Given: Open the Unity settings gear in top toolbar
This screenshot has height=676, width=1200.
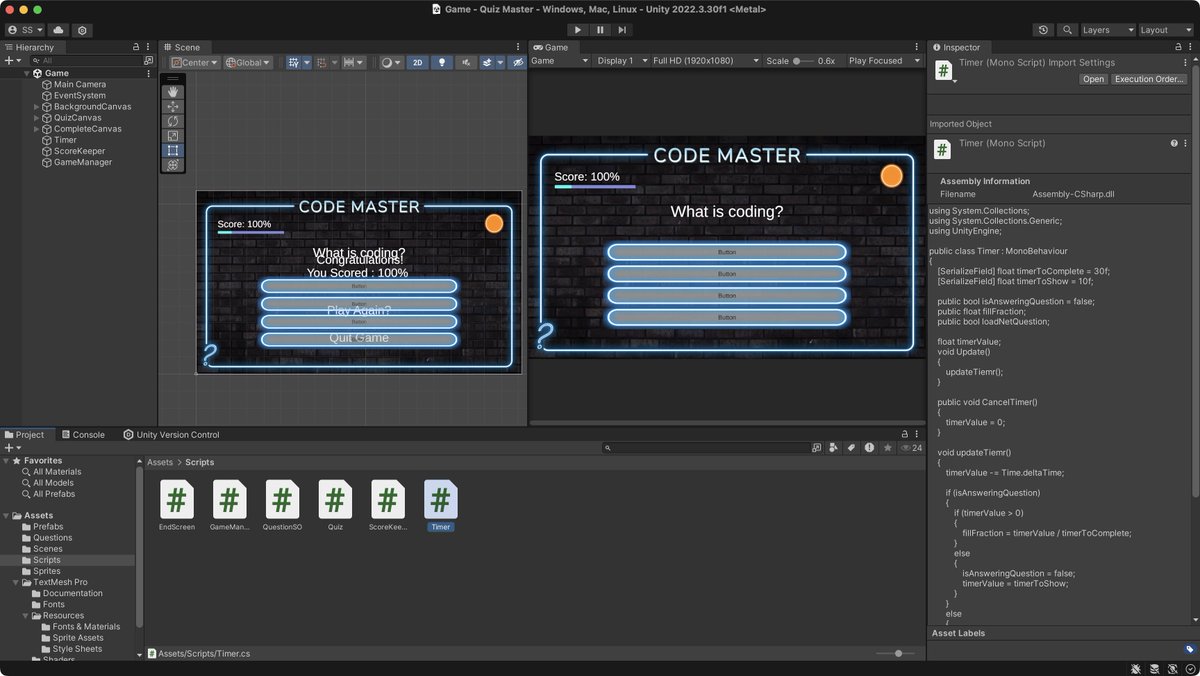Looking at the screenshot, I should 82,30.
